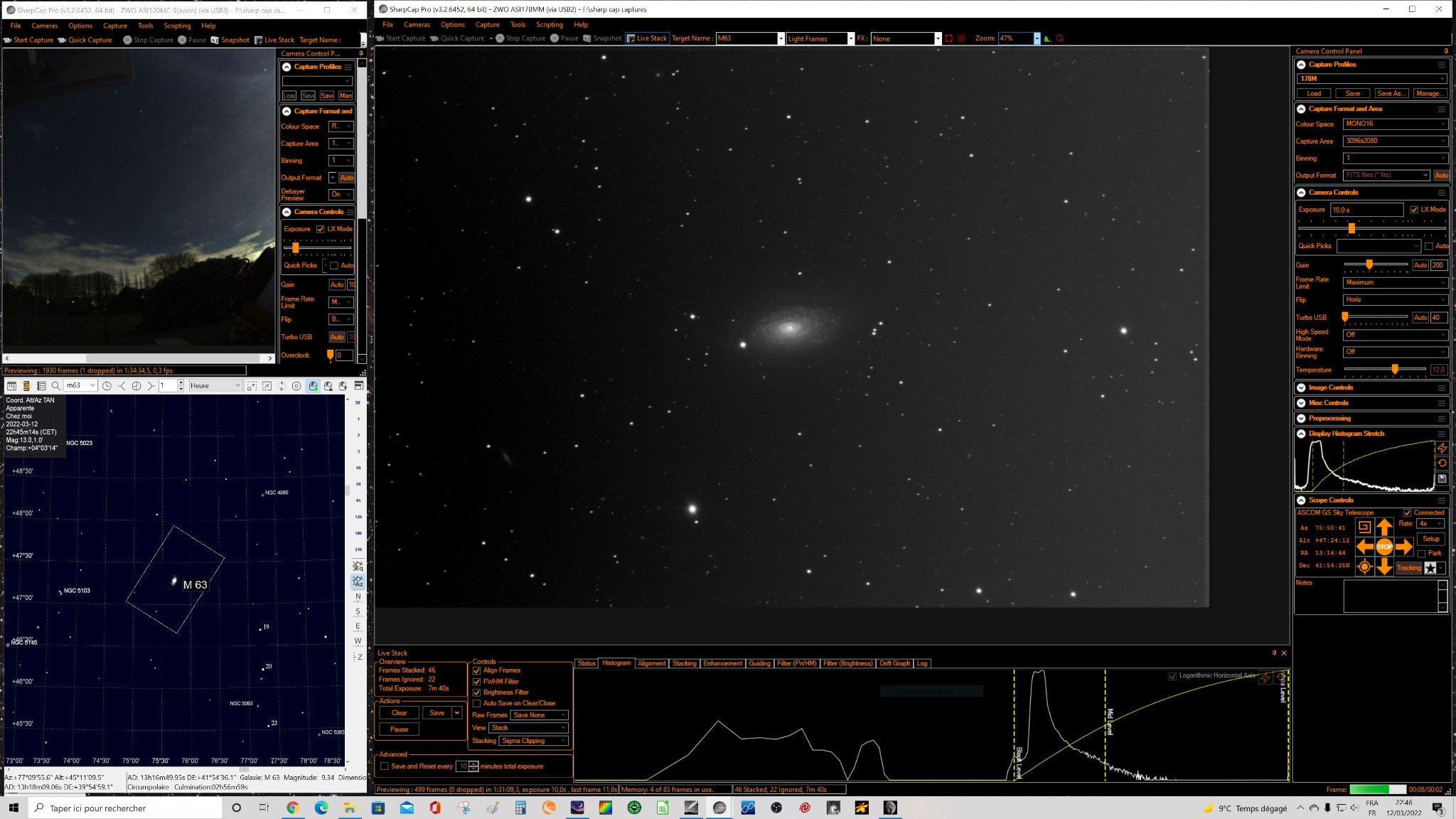The width and height of the screenshot is (1456, 819).
Task: Collapse the Camera Controls section
Action: (x=1301, y=193)
